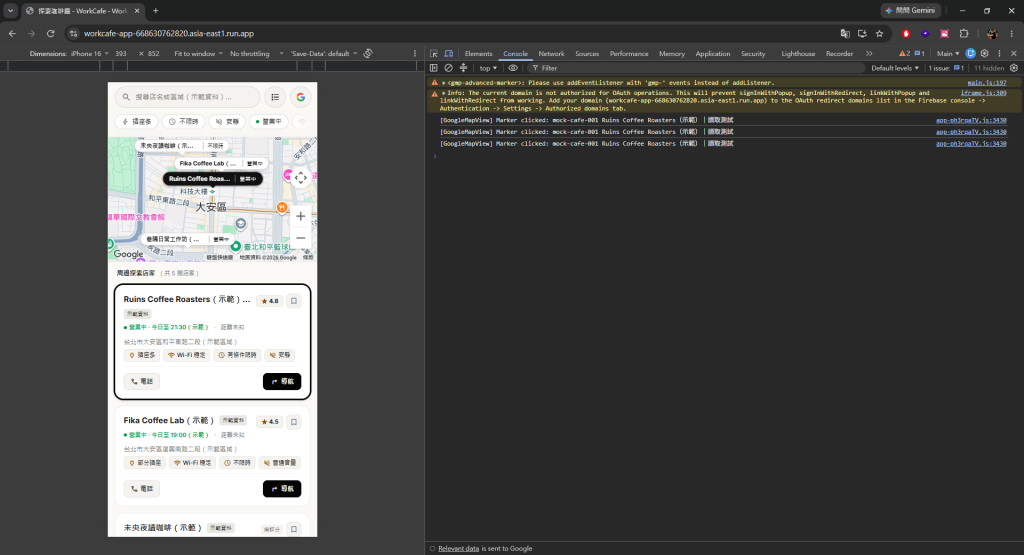This screenshot has width=1024, height=555.
Task: Toggle the device toolbar icon in DevTools
Action: 449,54
